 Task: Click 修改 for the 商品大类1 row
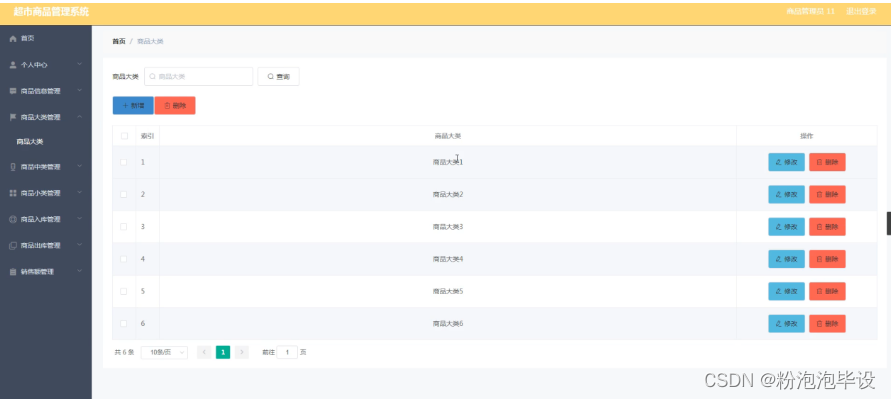[x=786, y=162]
